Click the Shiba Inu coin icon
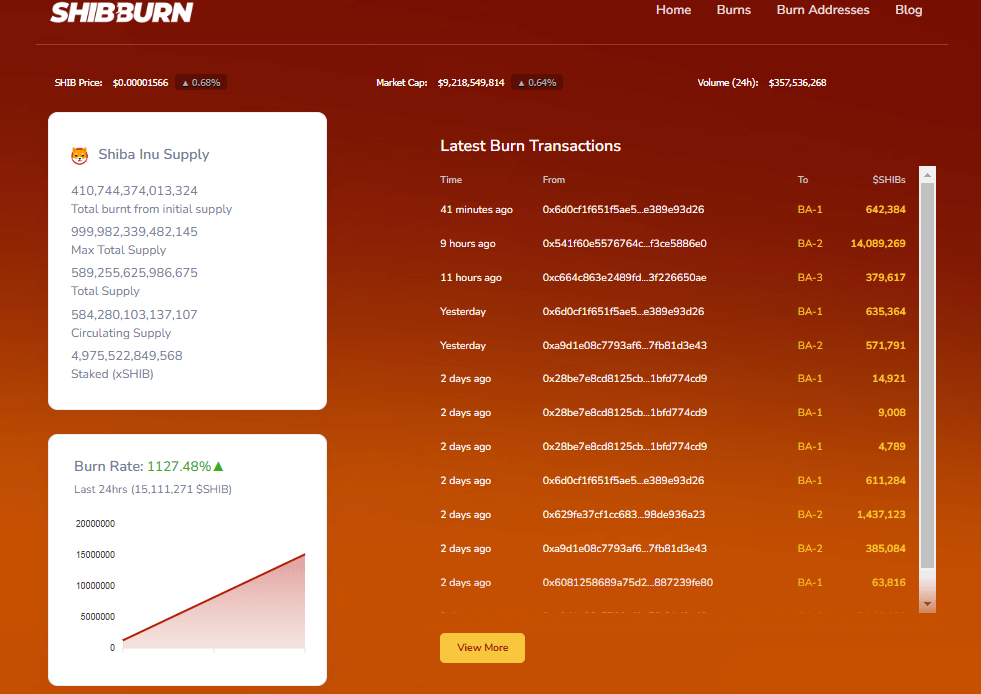 click(80, 155)
